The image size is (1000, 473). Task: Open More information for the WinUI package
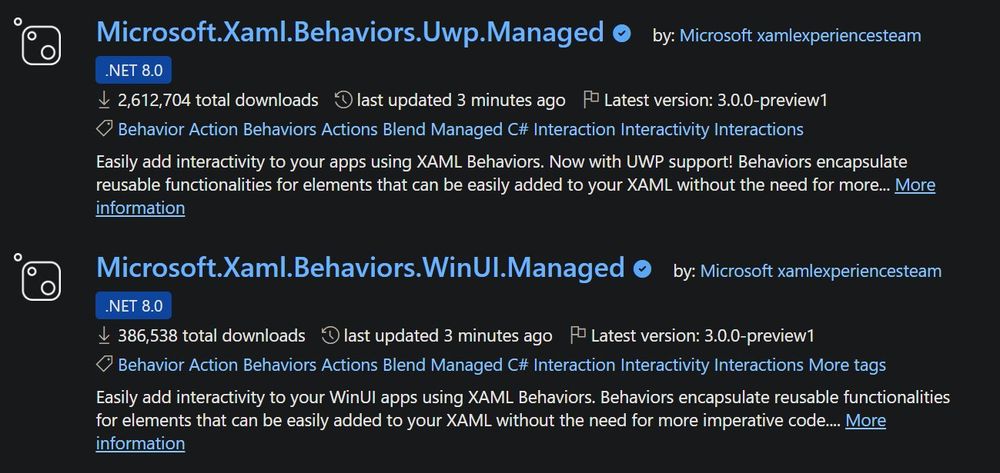[865, 421]
